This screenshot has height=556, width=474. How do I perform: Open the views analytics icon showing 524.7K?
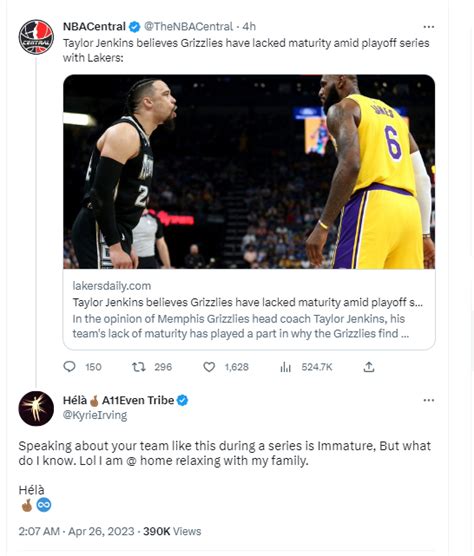[285, 367]
